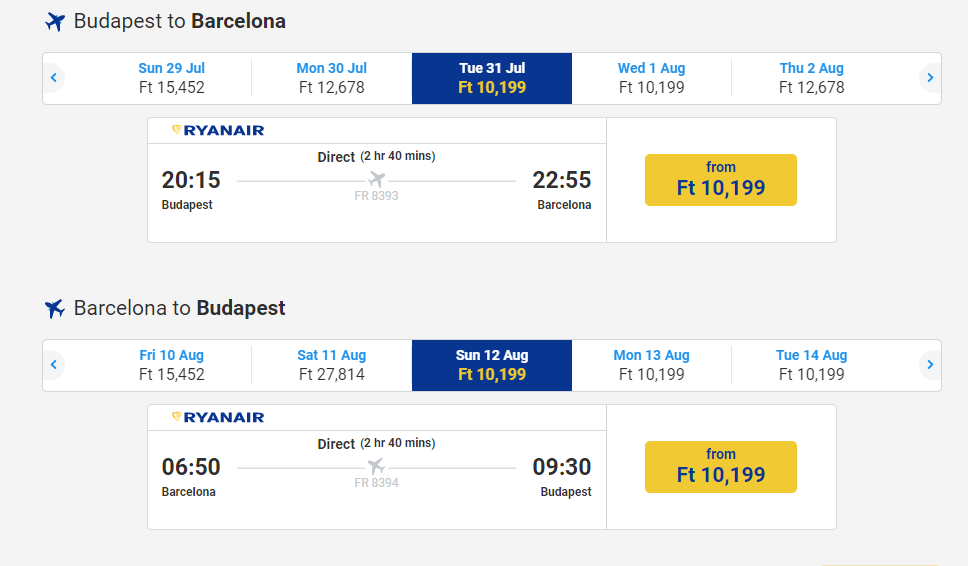
Task: Pick Tue 14 Aug return date tab
Action: point(812,365)
